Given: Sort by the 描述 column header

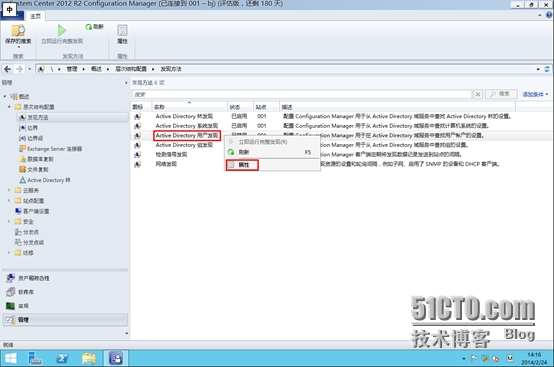Looking at the screenshot, I should [397, 107].
